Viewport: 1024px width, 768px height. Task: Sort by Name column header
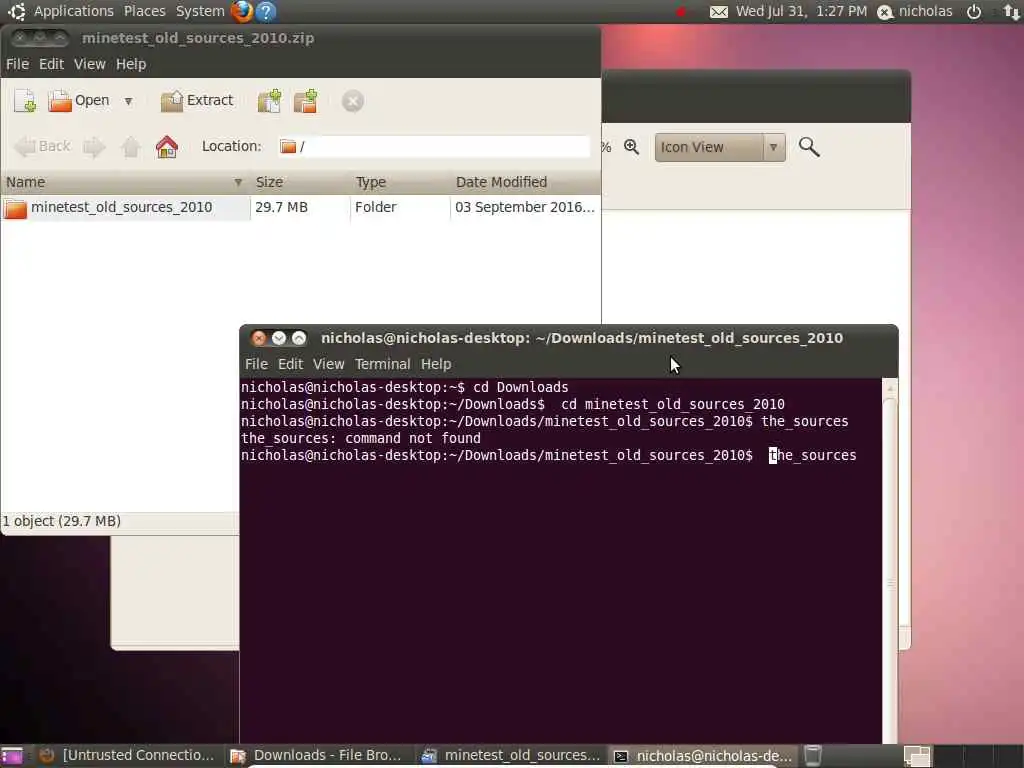(x=124, y=182)
